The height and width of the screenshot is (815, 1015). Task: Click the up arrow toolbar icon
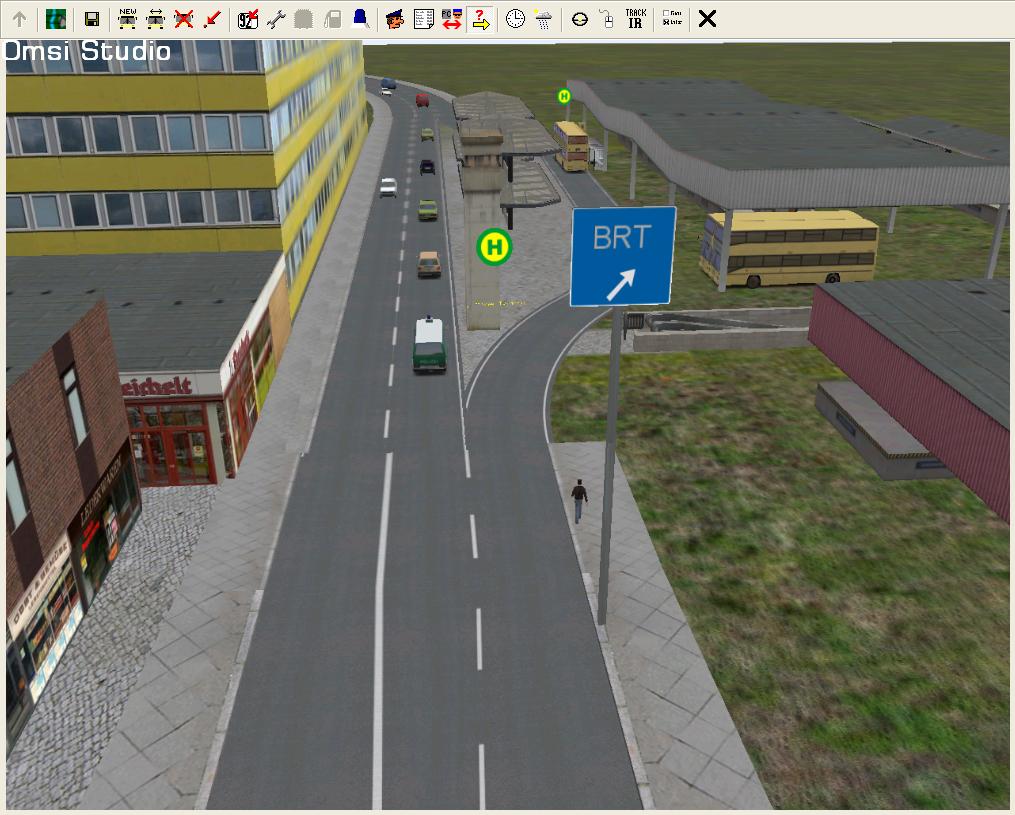19,18
